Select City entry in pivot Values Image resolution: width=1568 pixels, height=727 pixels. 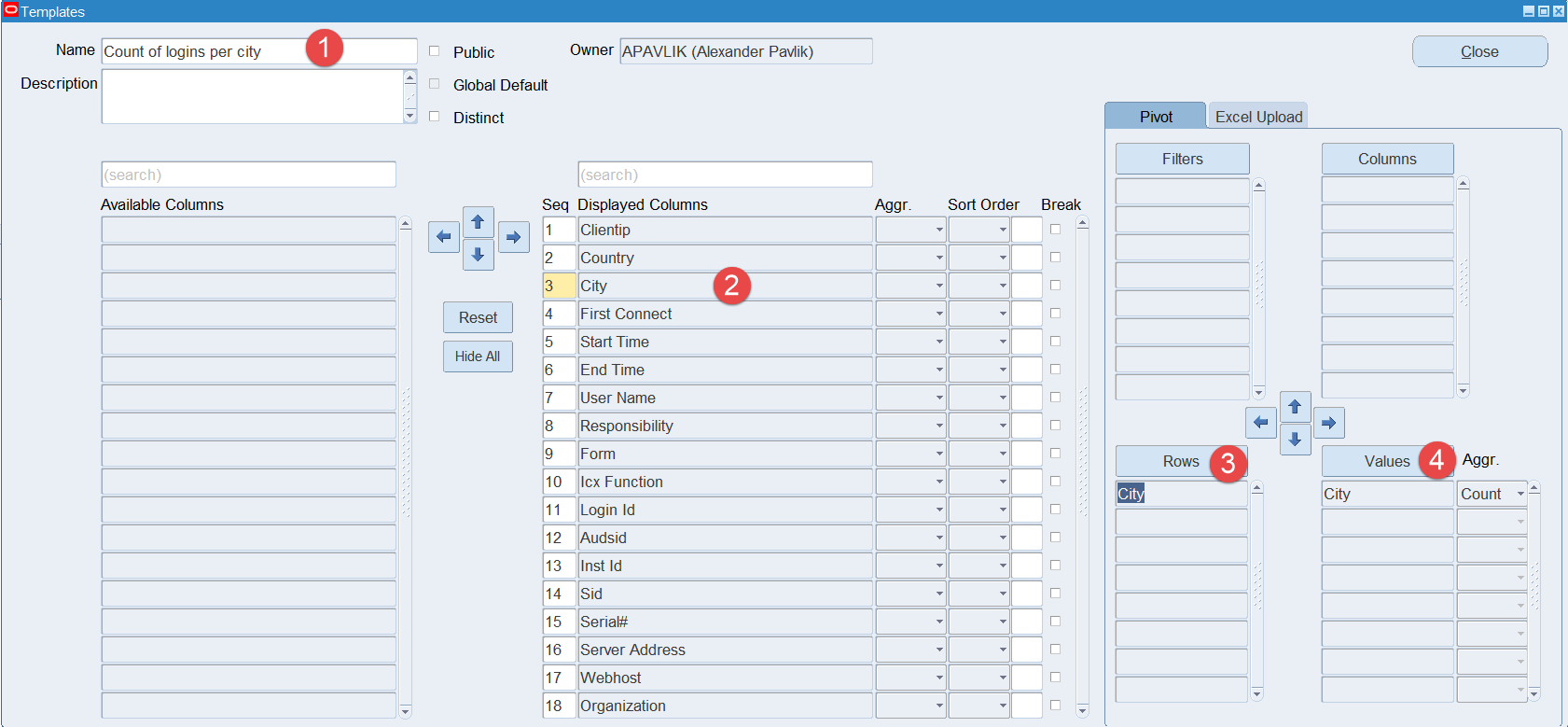(x=1387, y=494)
